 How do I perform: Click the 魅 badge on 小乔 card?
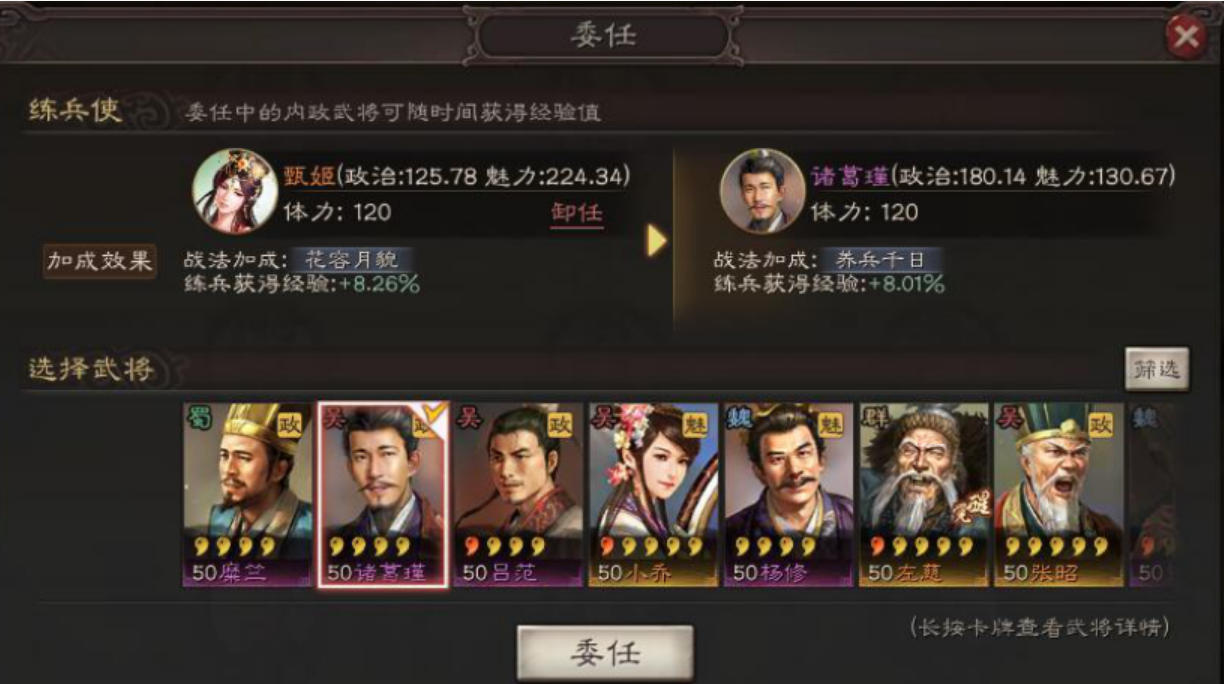tap(695, 425)
